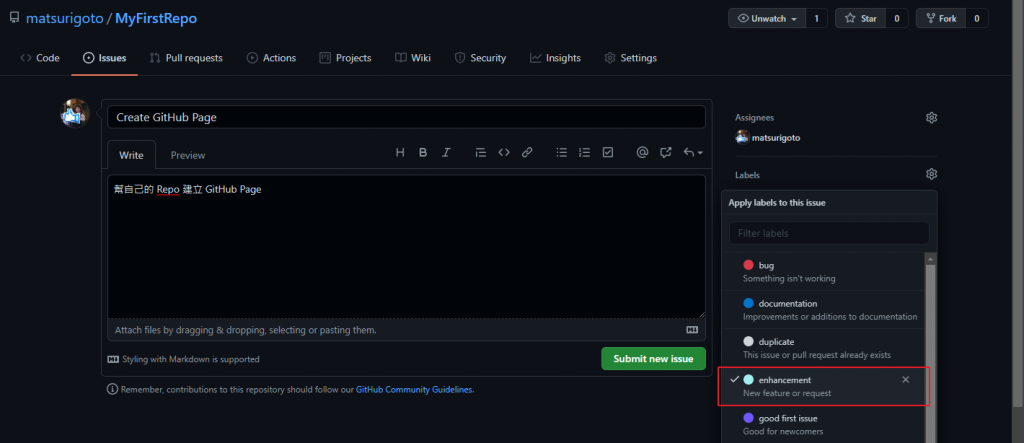Open the Security tab
Image resolution: width=1024 pixels, height=443 pixels.
point(480,57)
